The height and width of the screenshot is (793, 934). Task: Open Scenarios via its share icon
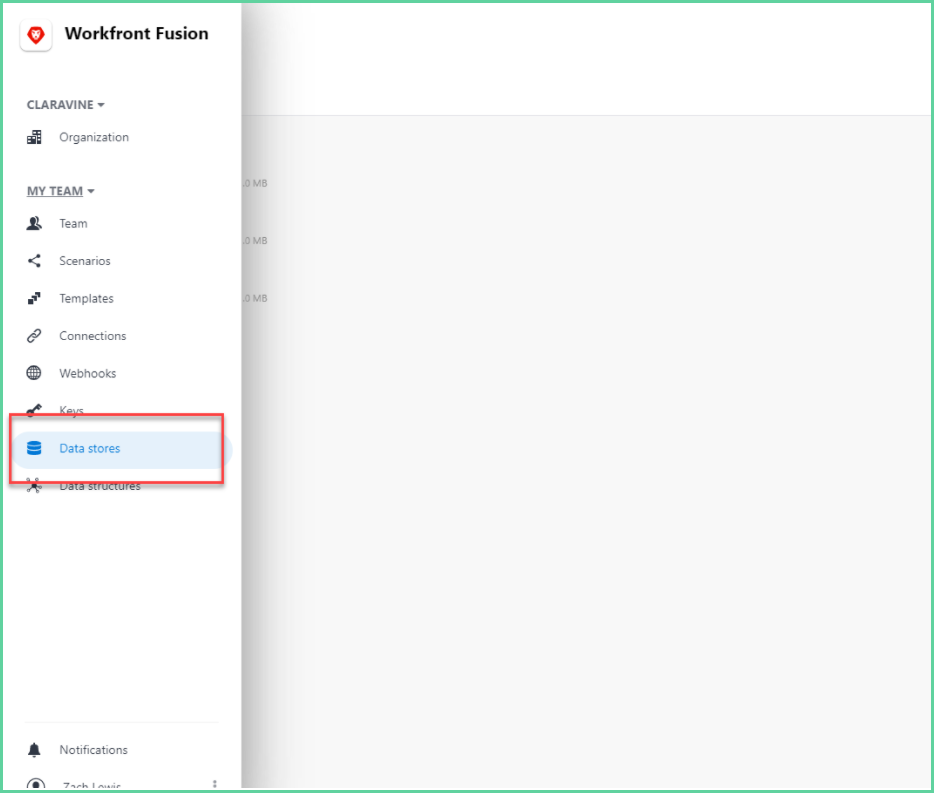click(34, 261)
